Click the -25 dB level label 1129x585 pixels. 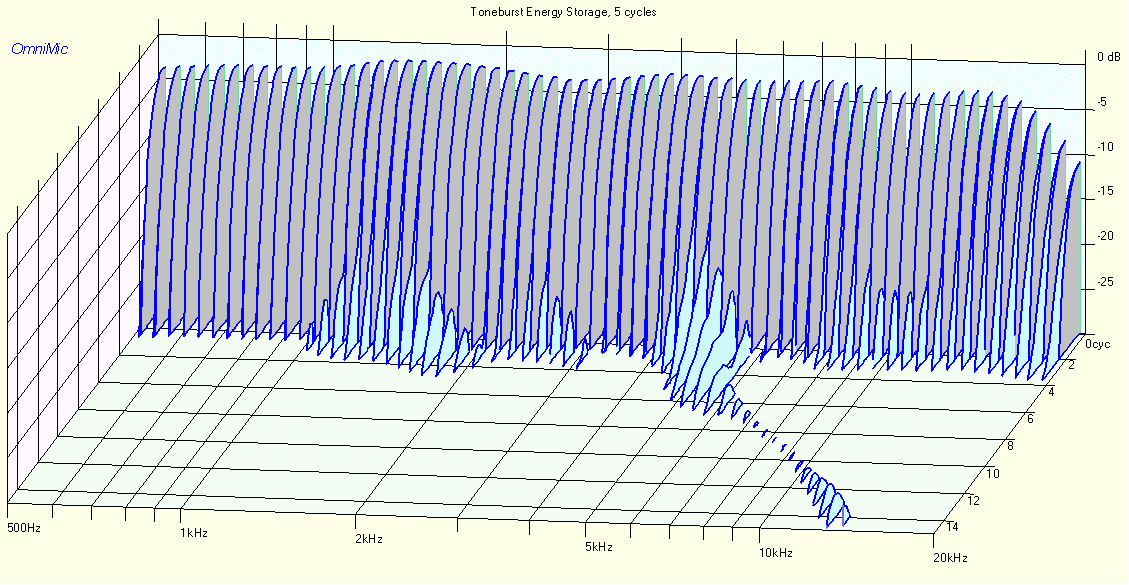coord(1105,281)
